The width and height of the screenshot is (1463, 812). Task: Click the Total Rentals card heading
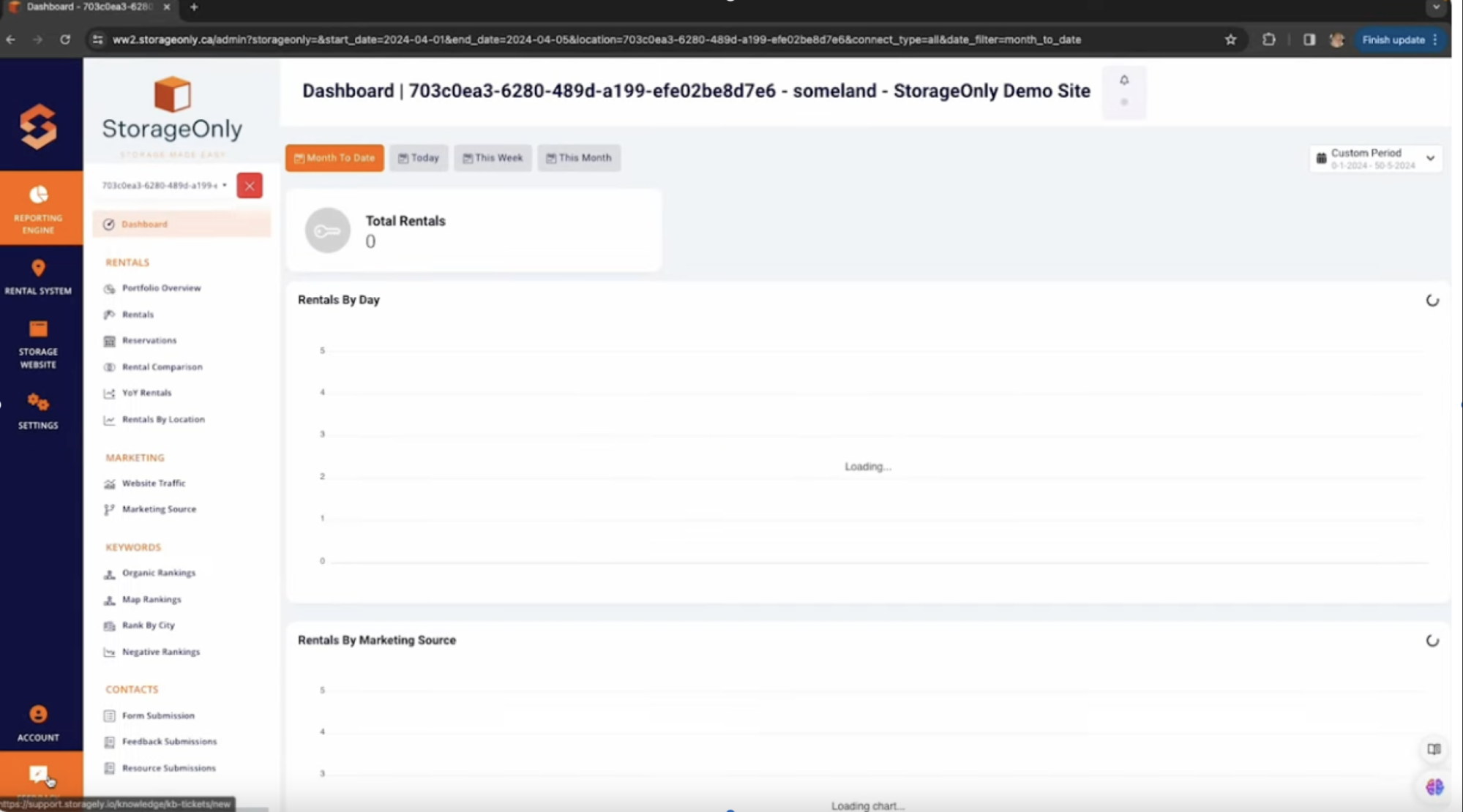(405, 221)
